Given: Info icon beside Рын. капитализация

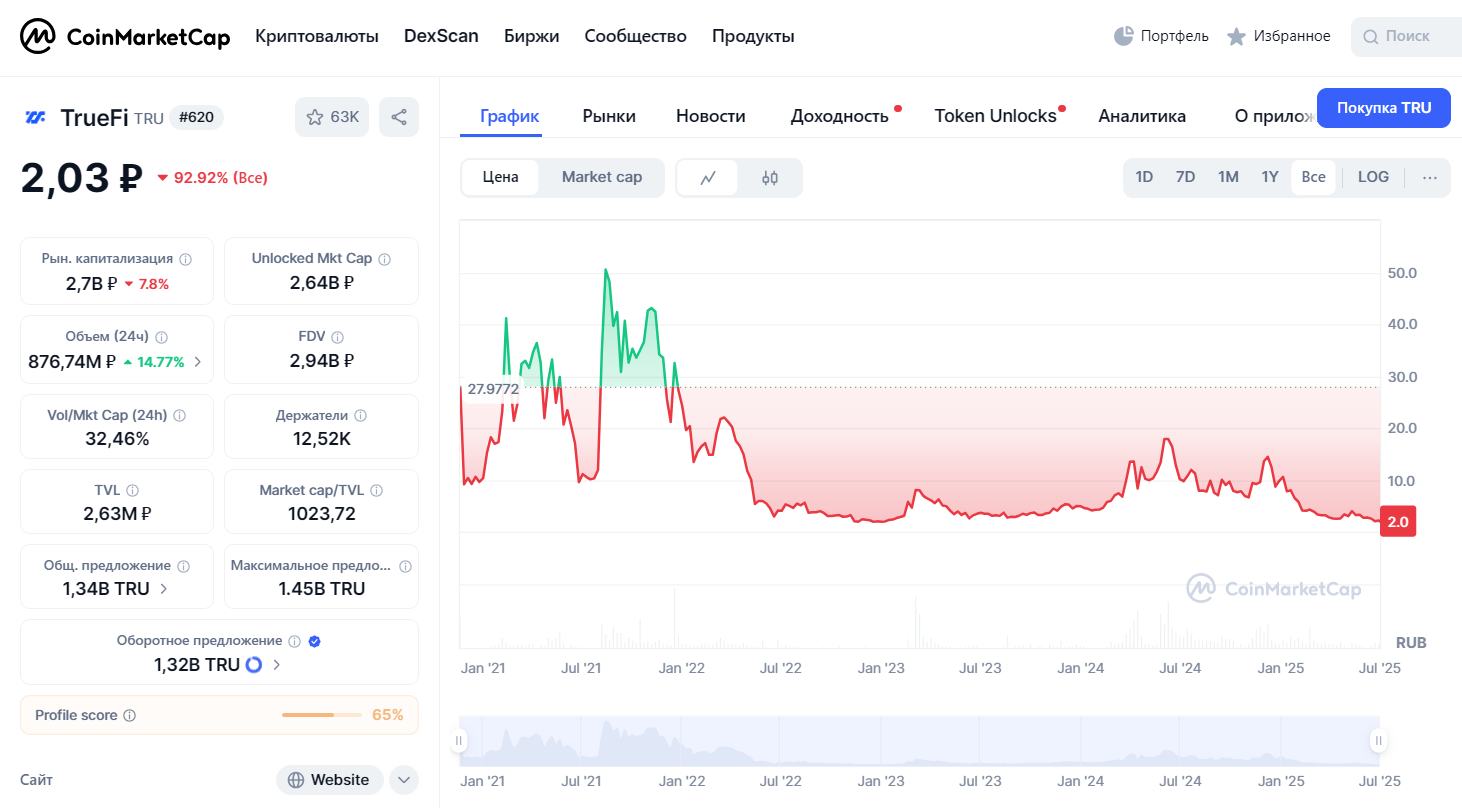Looking at the screenshot, I should pos(186,259).
